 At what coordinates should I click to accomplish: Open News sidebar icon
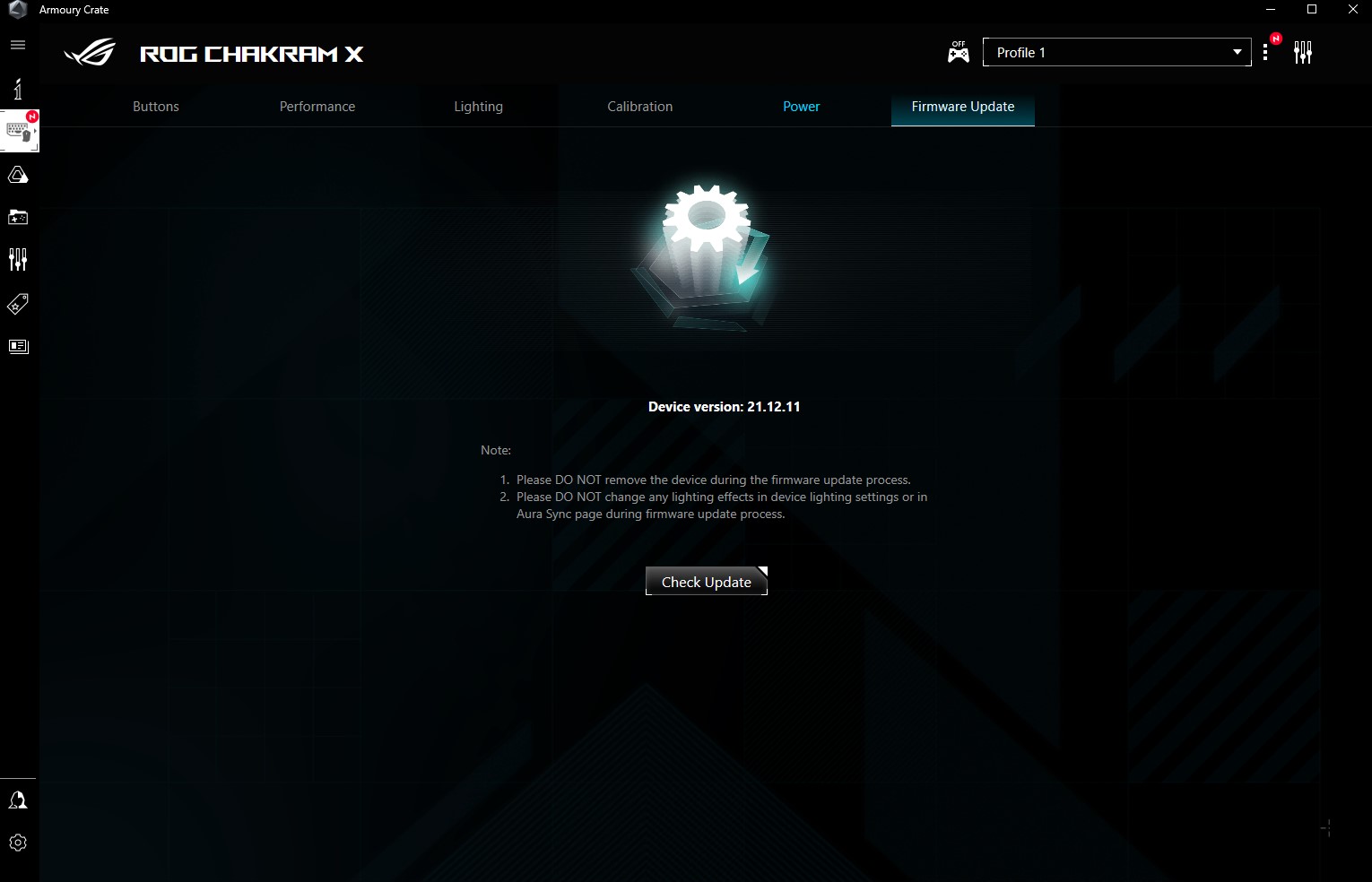18,347
